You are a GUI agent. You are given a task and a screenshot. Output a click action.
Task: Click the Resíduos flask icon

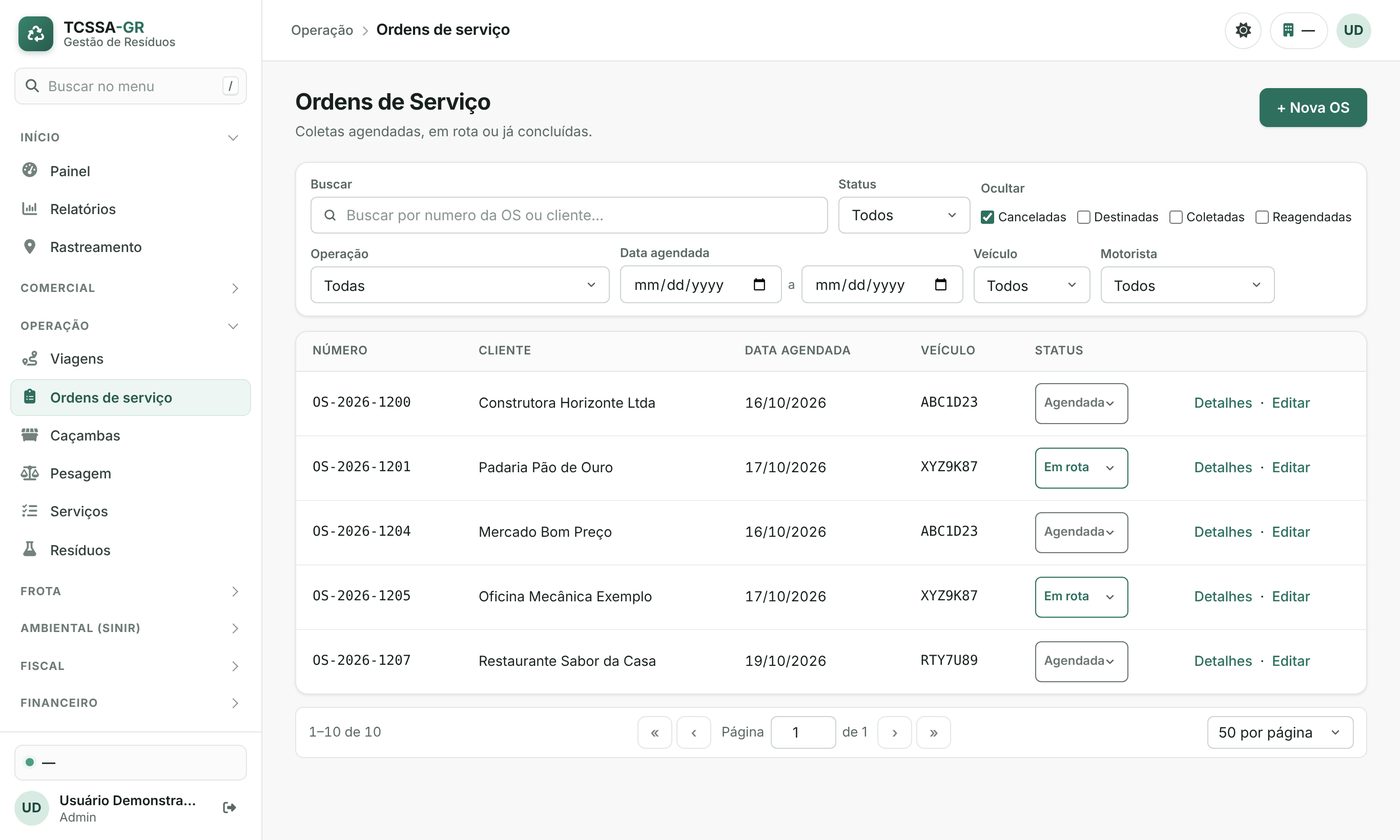(x=30, y=550)
